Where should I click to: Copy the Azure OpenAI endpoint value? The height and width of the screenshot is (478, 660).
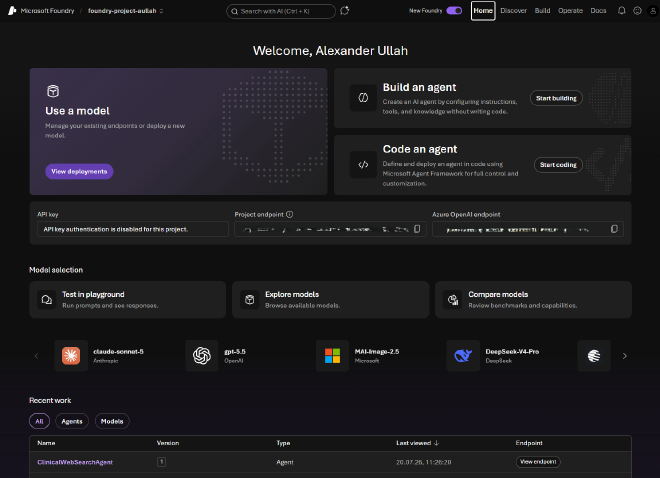pyautogui.click(x=614, y=229)
